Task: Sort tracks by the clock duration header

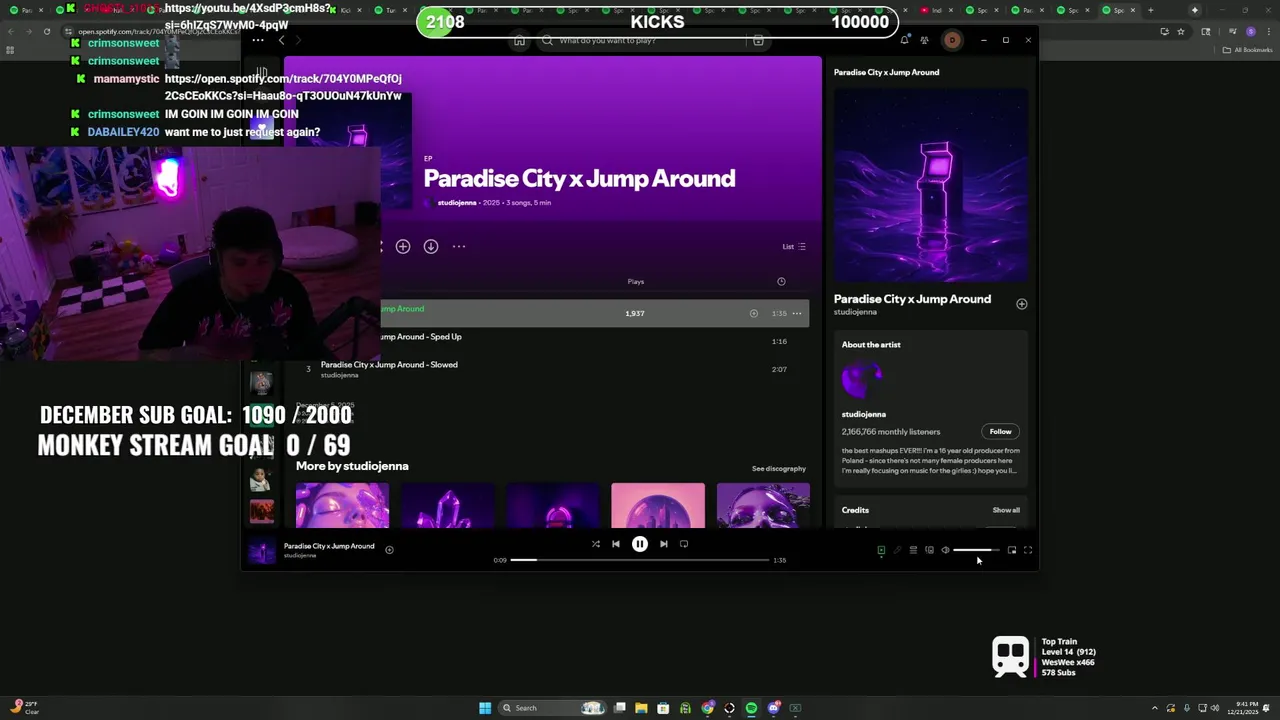Action: pyautogui.click(x=781, y=281)
